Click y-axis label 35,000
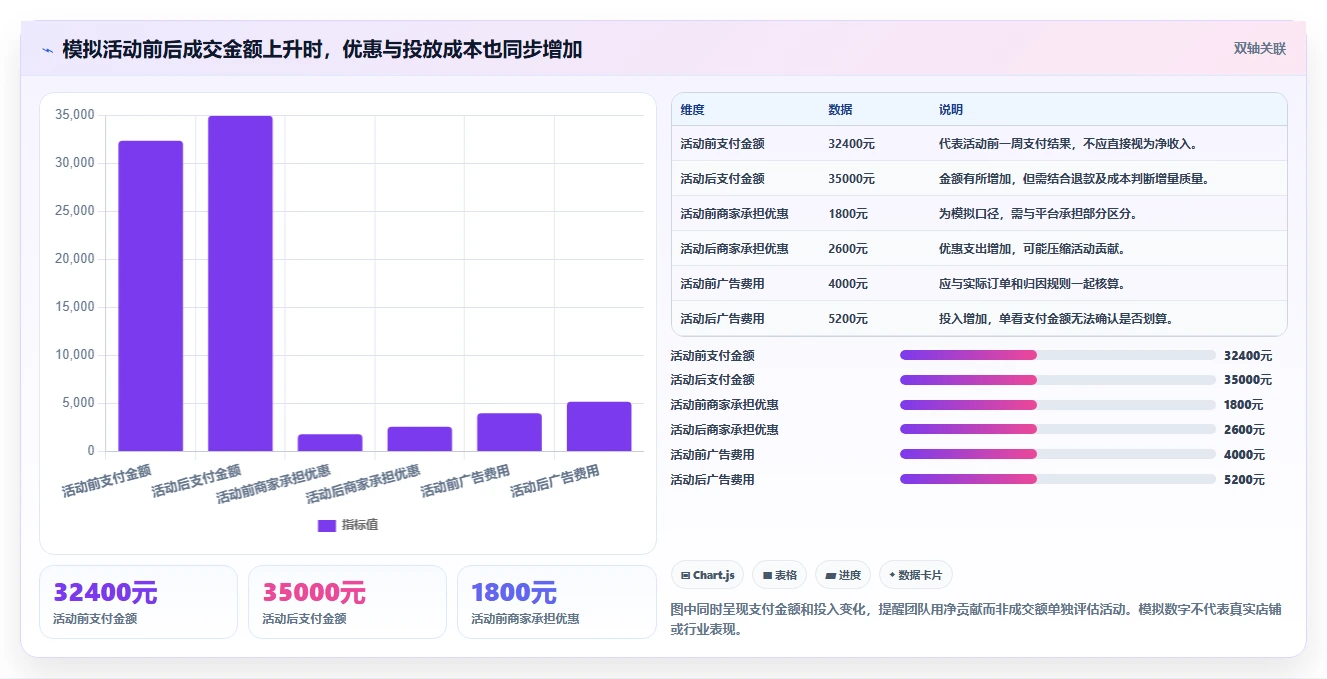Viewport: 1327px width, 679px height. (75, 115)
